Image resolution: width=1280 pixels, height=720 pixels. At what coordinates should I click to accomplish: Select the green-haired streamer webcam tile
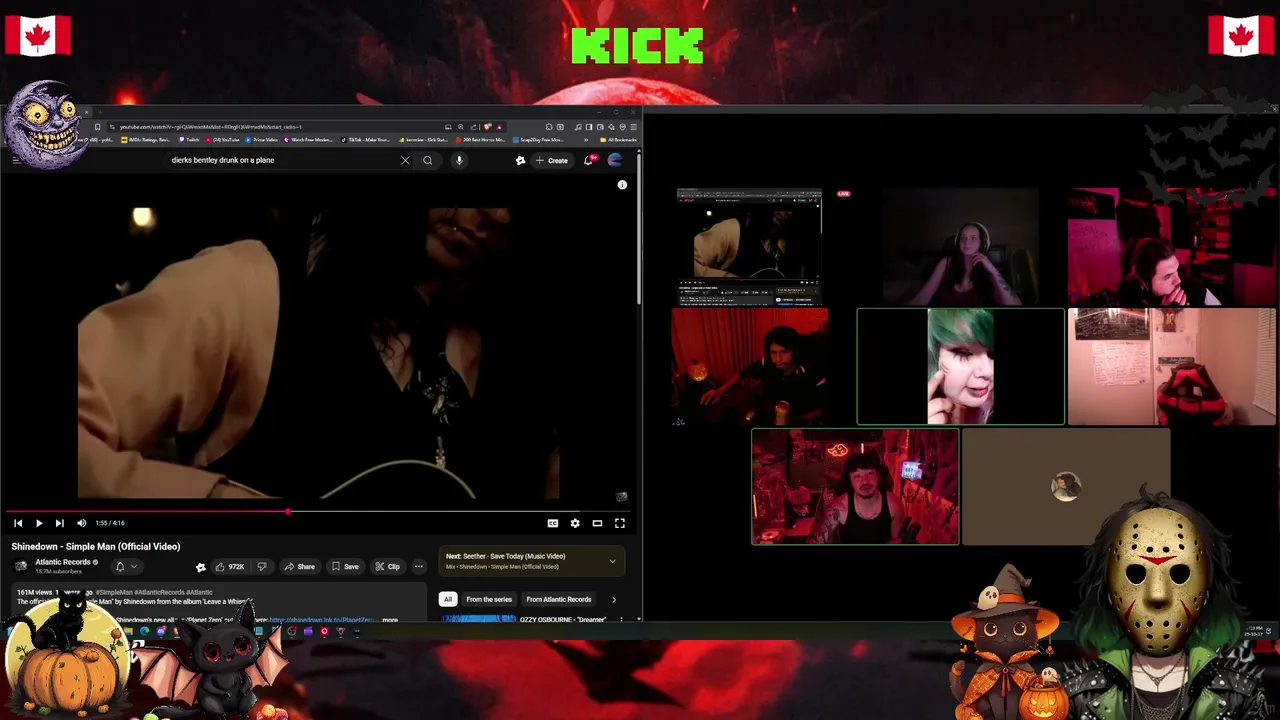click(961, 366)
